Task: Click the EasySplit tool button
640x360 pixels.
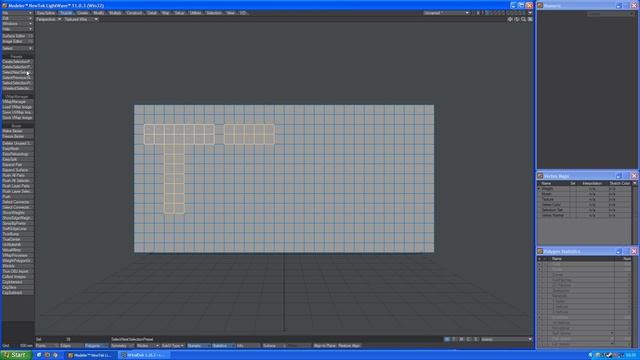Action: point(17,159)
